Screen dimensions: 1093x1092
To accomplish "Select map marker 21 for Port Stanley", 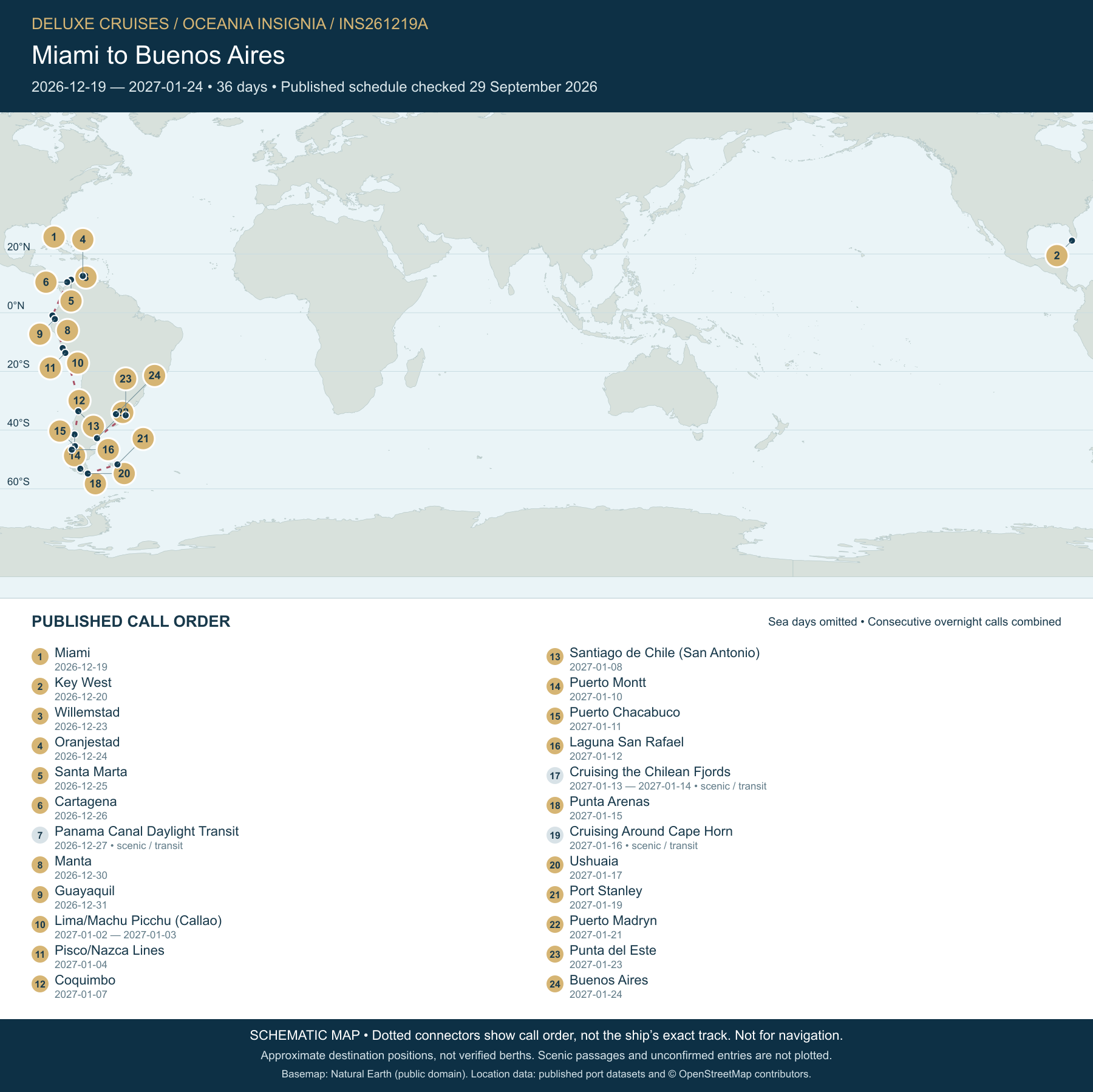I will [x=143, y=439].
